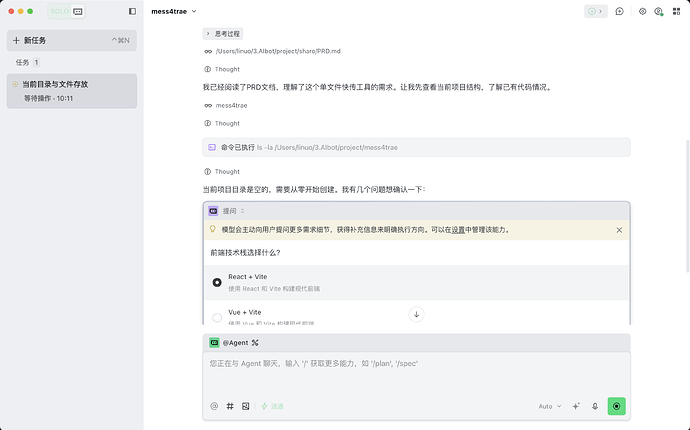Image resolution: width=690 pixels, height=430 pixels.
Task: Collapse the left task sidebar
Action: [x=132, y=11]
